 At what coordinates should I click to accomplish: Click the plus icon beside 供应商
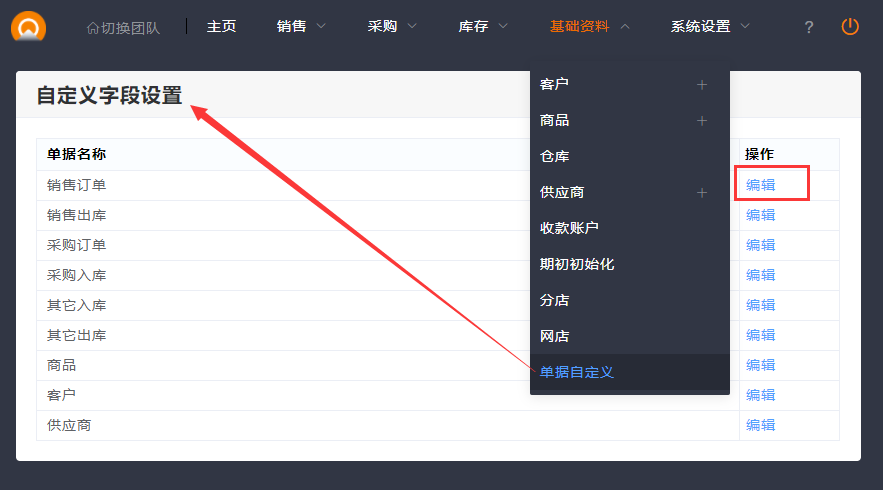[x=702, y=193]
